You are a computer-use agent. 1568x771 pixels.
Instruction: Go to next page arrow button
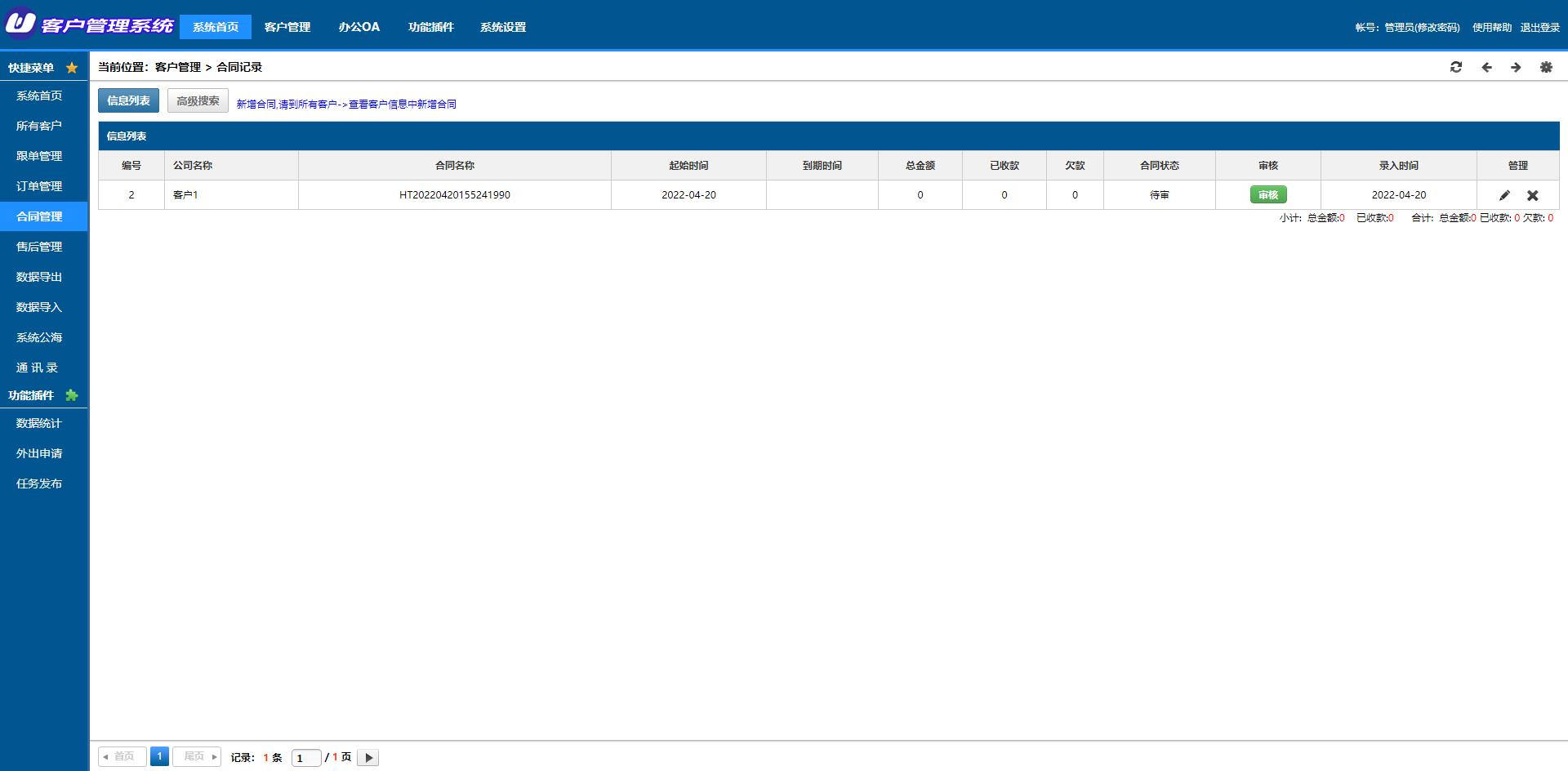coord(368,758)
